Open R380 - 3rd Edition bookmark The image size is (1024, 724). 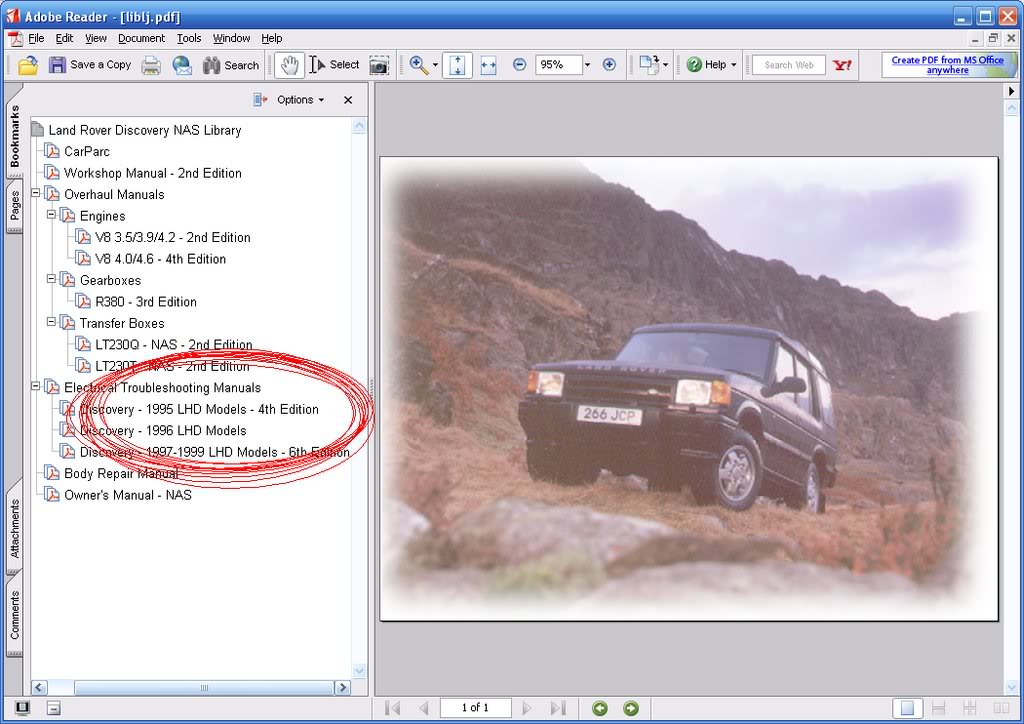[146, 302]
